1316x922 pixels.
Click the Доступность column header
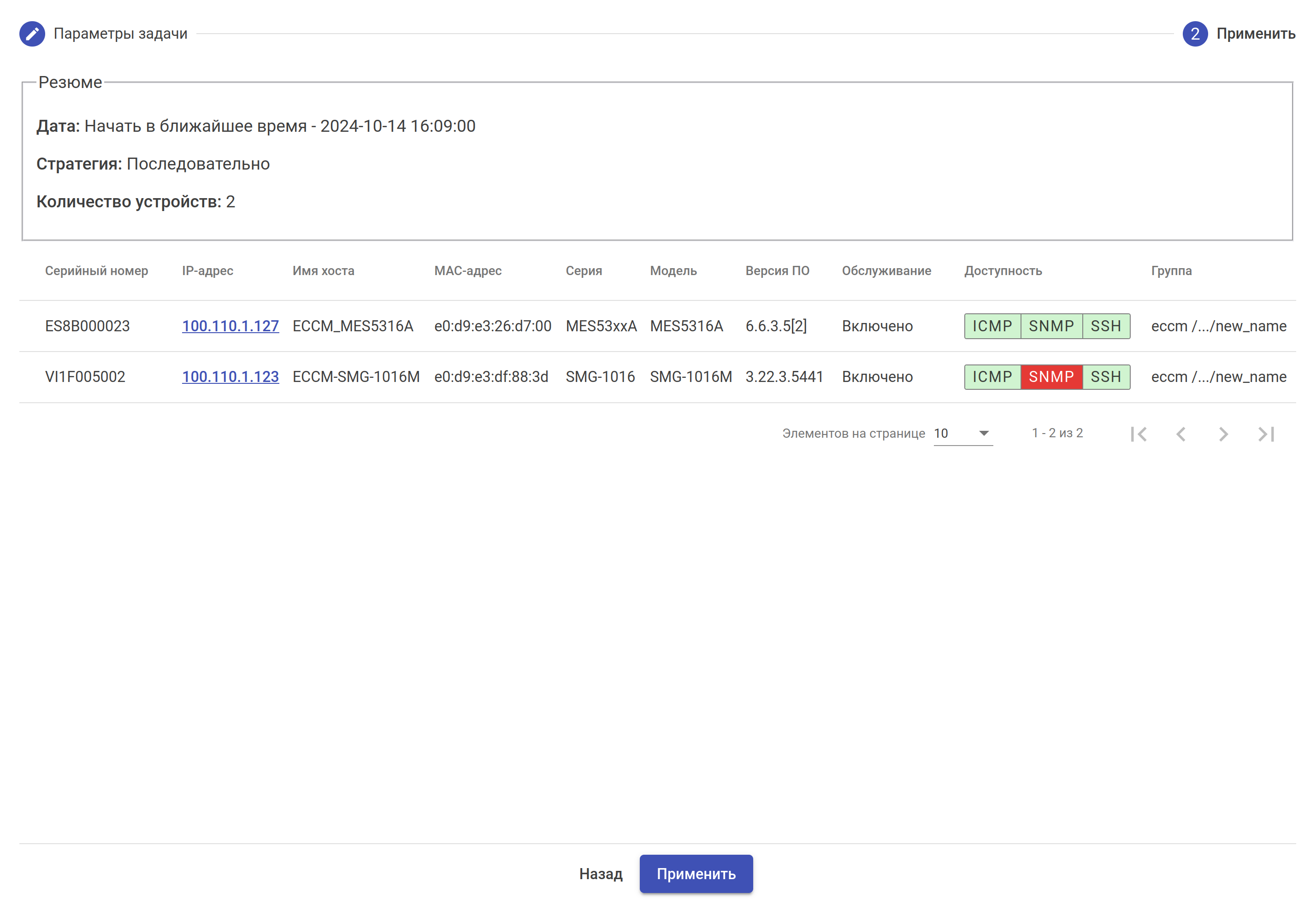[1003, 270]
